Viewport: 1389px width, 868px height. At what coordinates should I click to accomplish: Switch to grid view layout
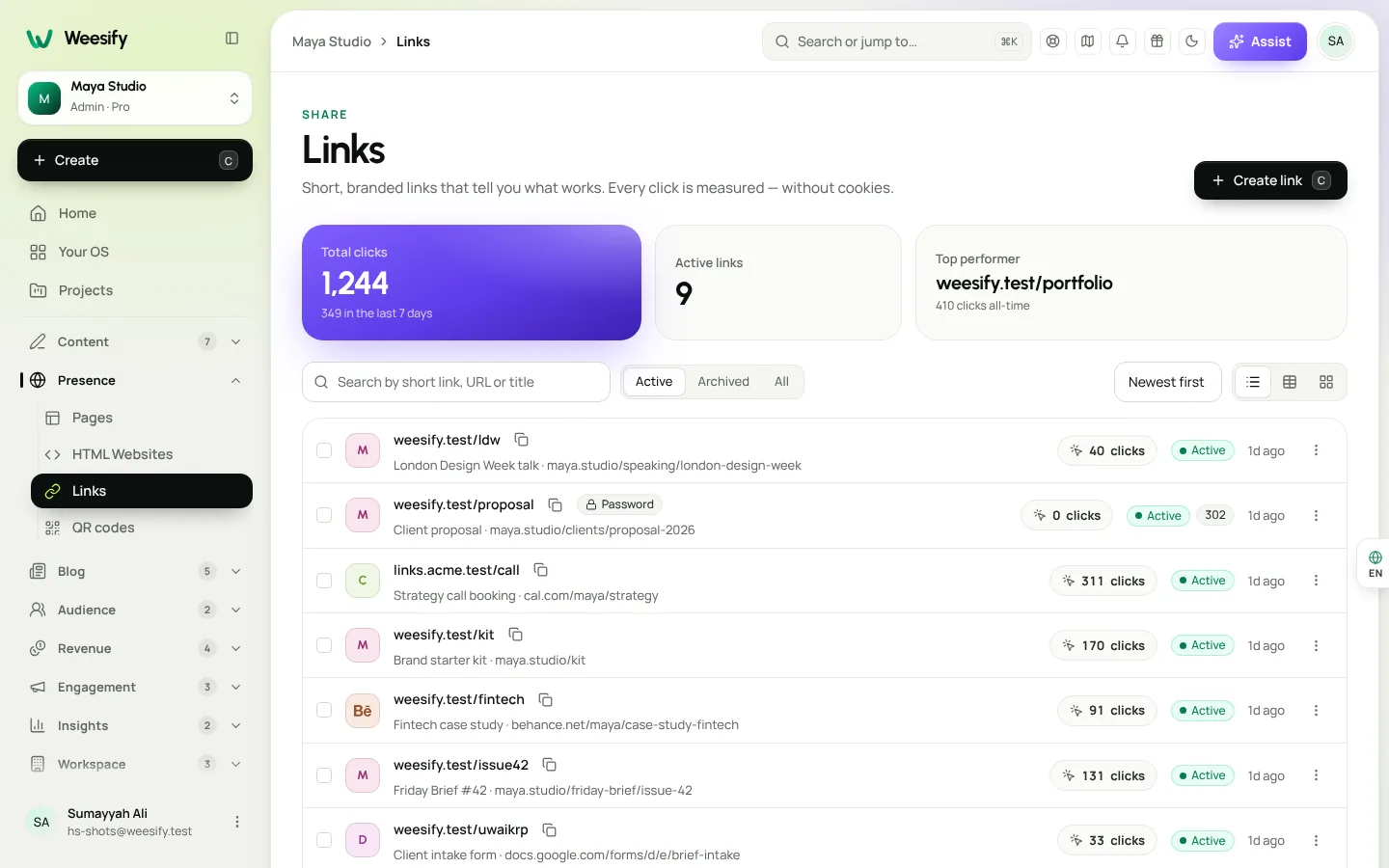[1326, 382]
